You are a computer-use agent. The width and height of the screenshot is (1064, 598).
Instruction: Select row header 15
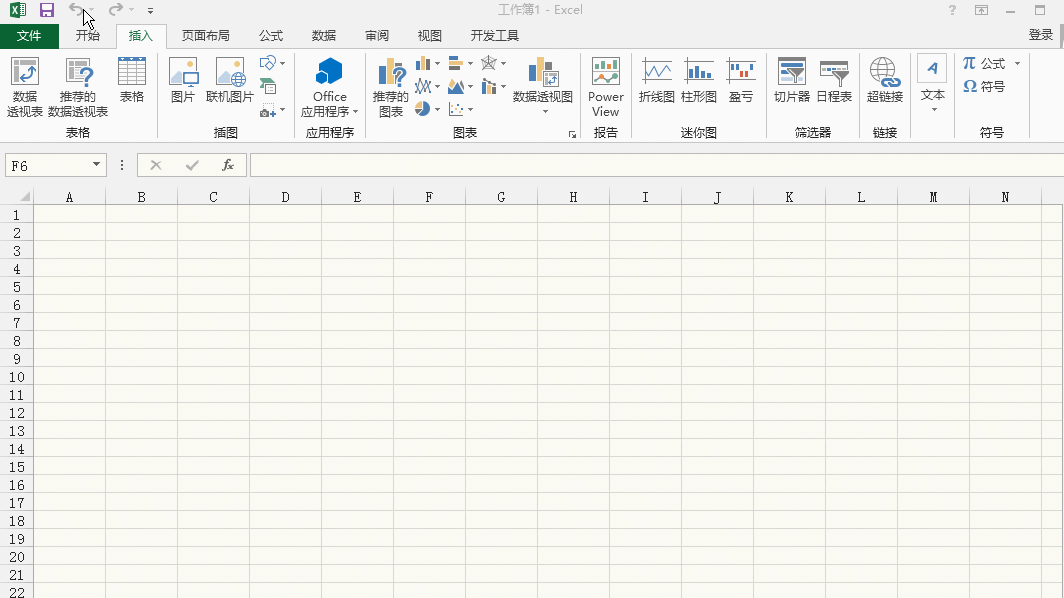[16, 467]
